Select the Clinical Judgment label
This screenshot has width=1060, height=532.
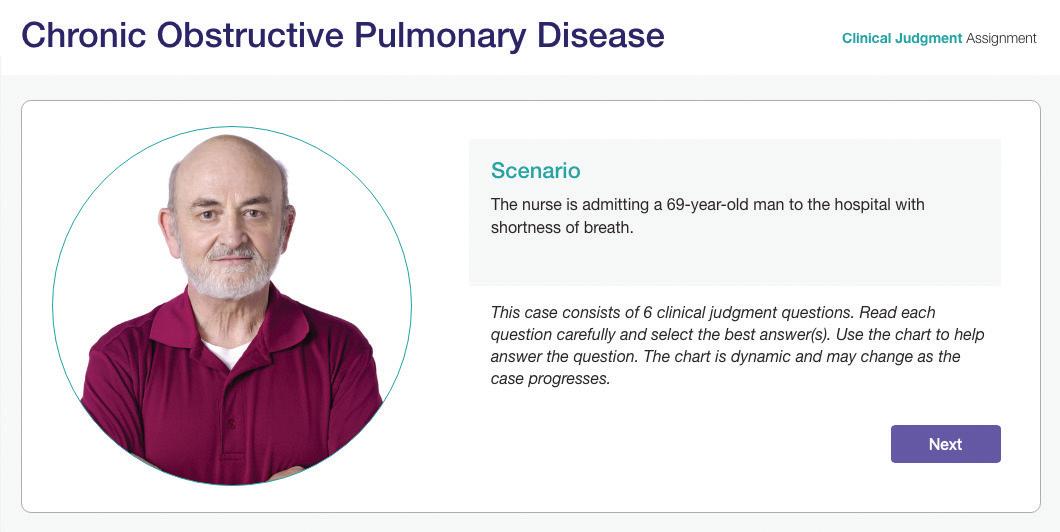901,38
